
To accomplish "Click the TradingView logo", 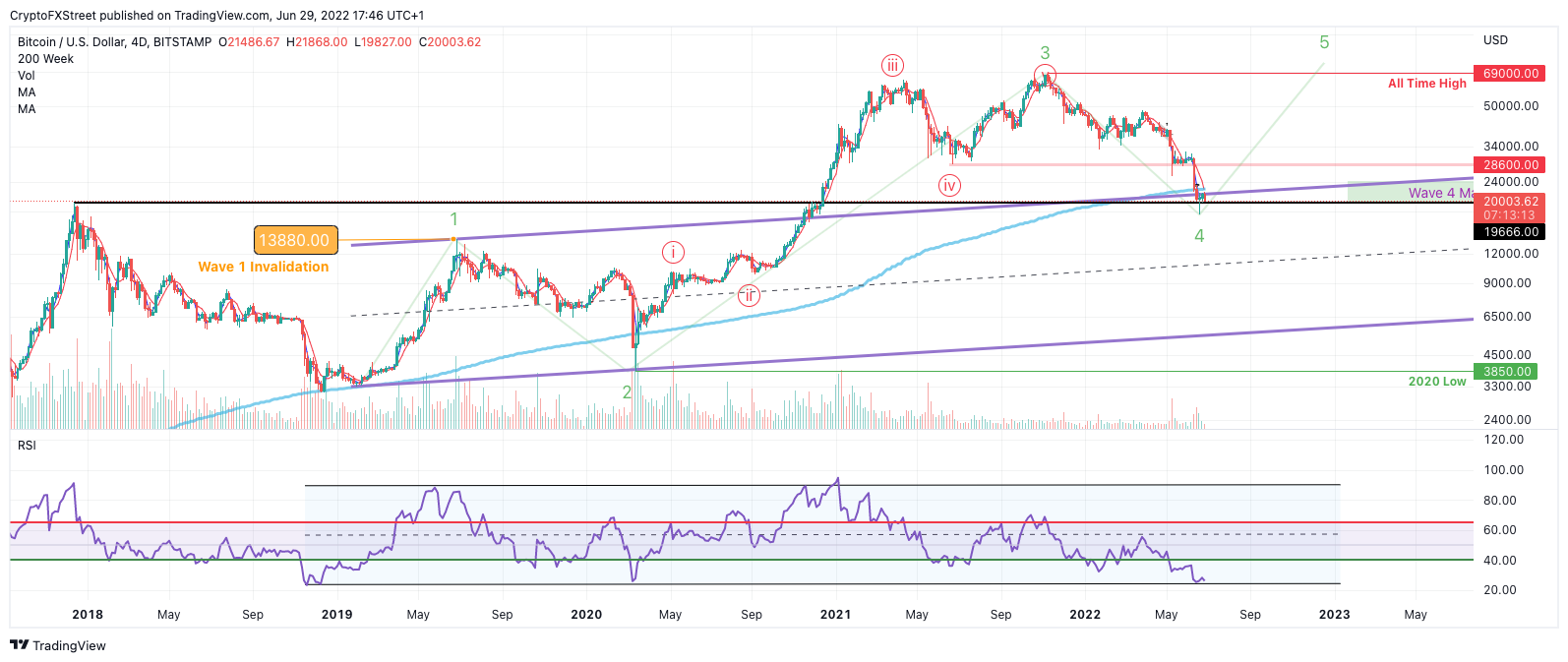I will tap(57, 645).
